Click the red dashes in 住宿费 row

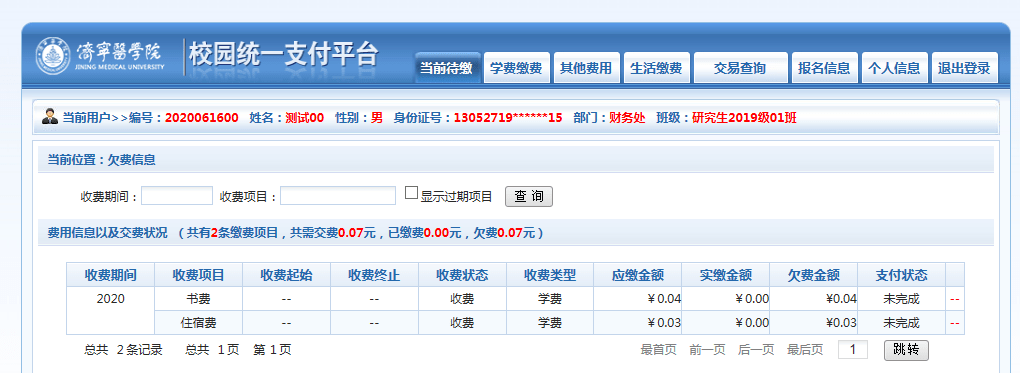955,324
